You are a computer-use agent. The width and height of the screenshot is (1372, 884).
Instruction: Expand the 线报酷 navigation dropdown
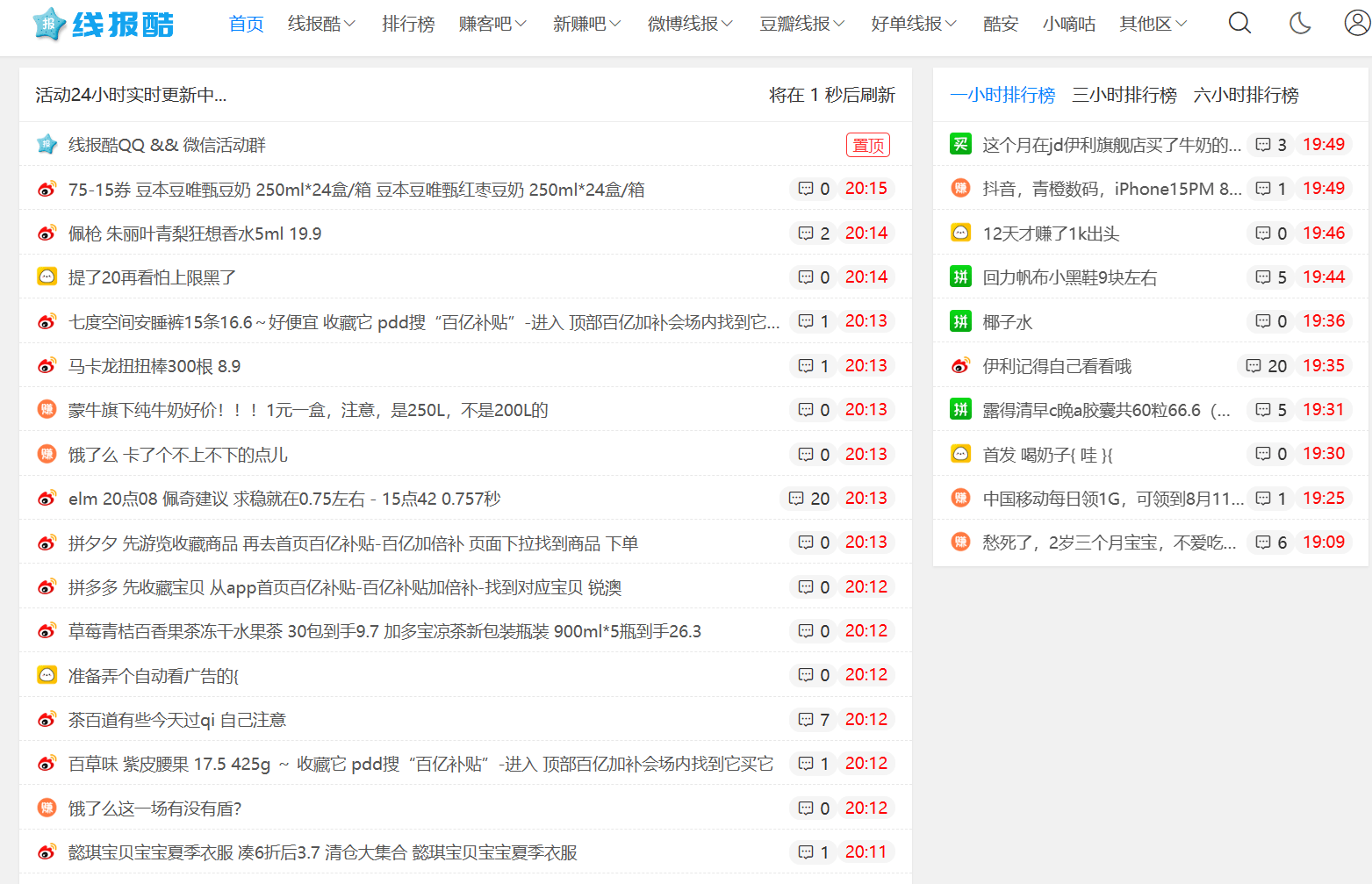click(321, 24)
